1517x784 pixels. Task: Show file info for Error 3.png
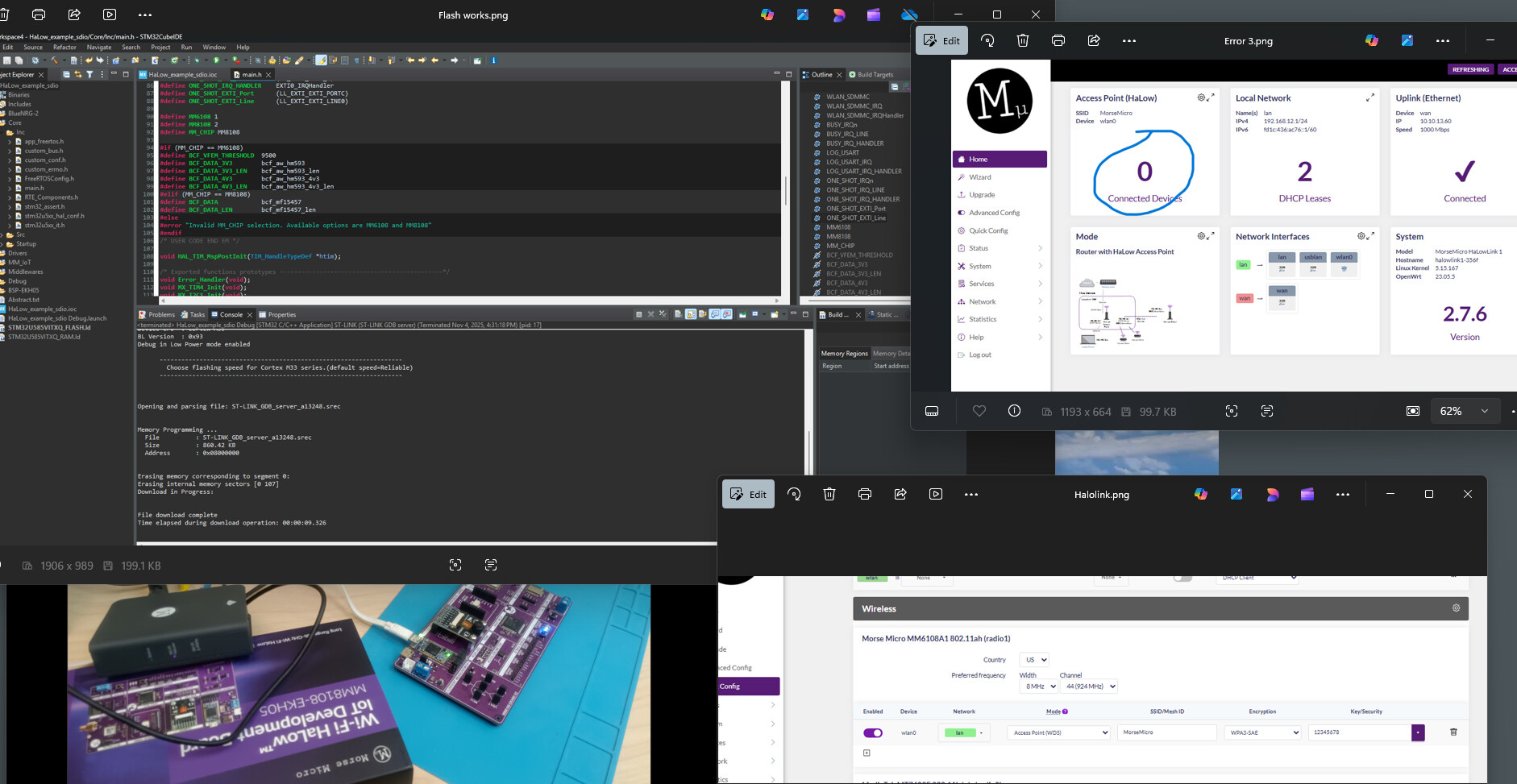(1014, 411)
